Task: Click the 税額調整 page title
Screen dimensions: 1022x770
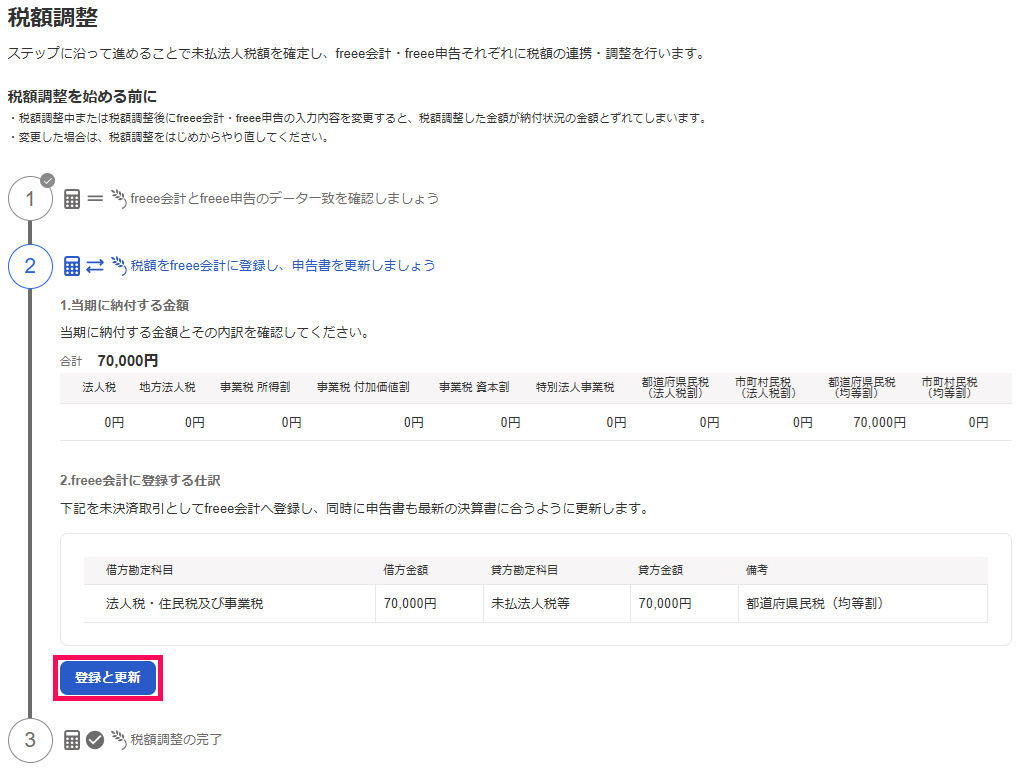Action: tap(53, 18)
